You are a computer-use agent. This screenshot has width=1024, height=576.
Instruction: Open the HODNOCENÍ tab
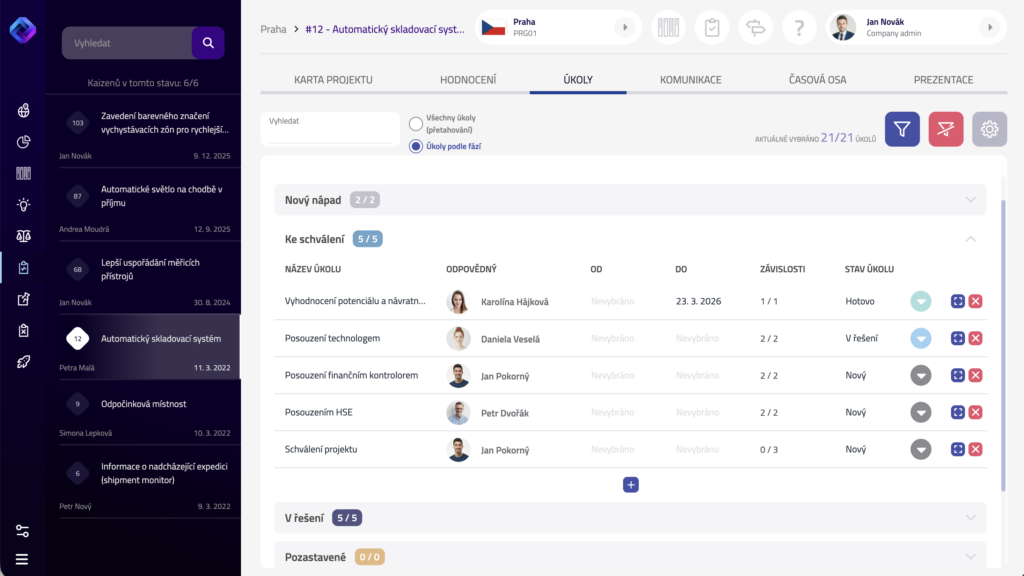point(468,80)
